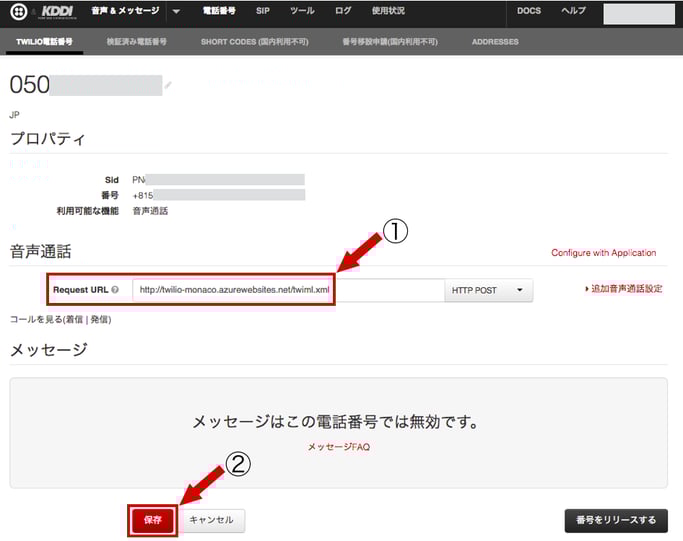Open the メッセージFAQ link

point(339,447)
